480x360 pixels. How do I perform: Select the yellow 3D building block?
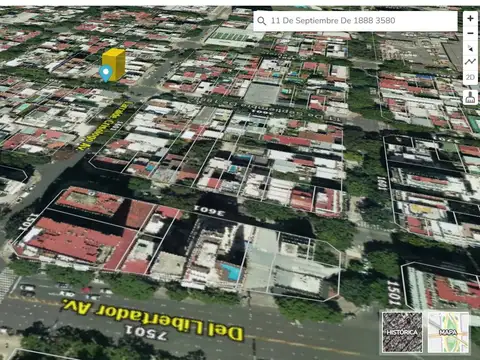(114, 65)
